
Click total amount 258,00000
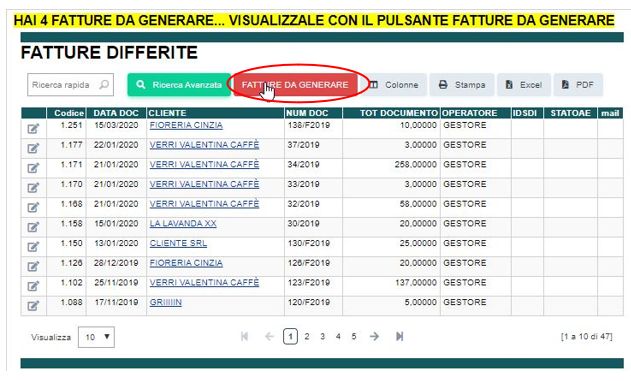point(416,165)
